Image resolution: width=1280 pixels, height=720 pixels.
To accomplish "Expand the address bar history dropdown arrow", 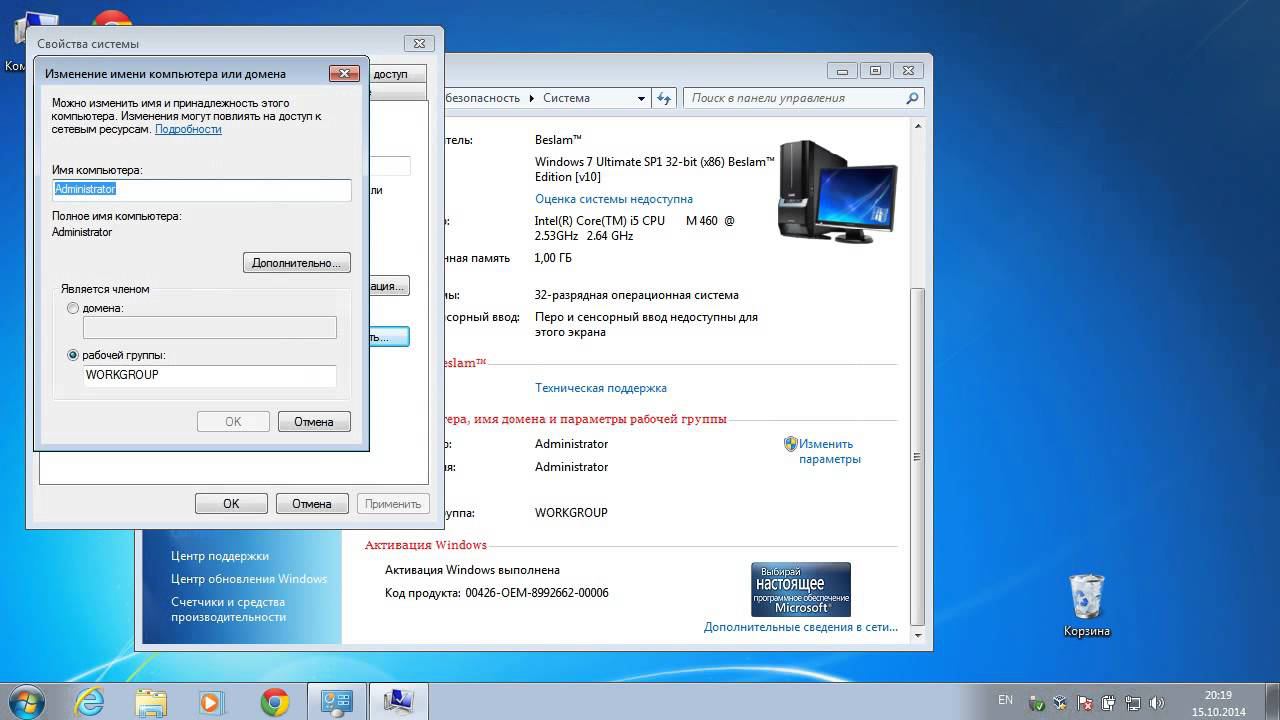I will coord(642,98).
